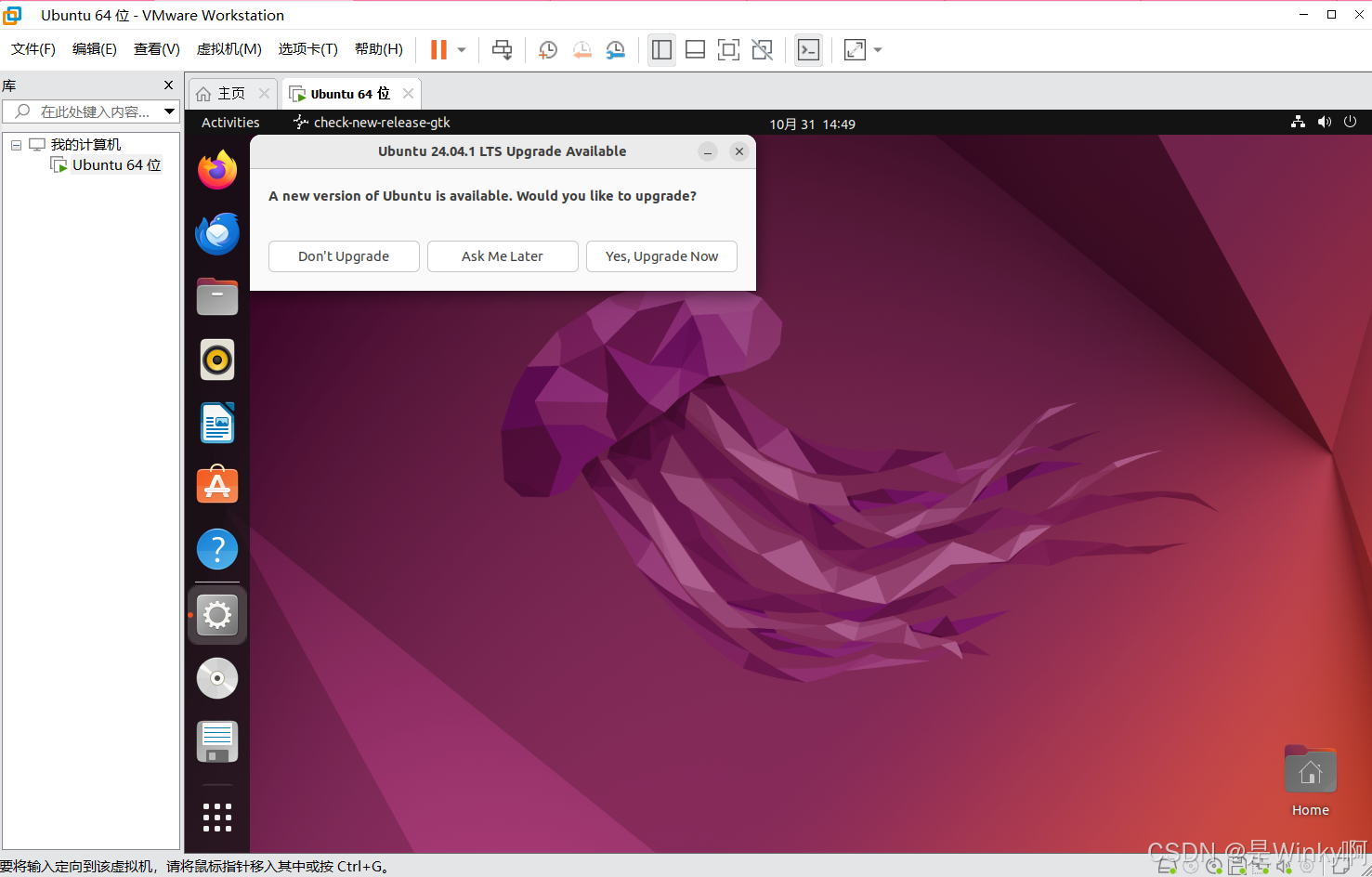Collapse the 我的计算机 tree node
This screenshot has height=877, width=1372.
pos(16,145)
